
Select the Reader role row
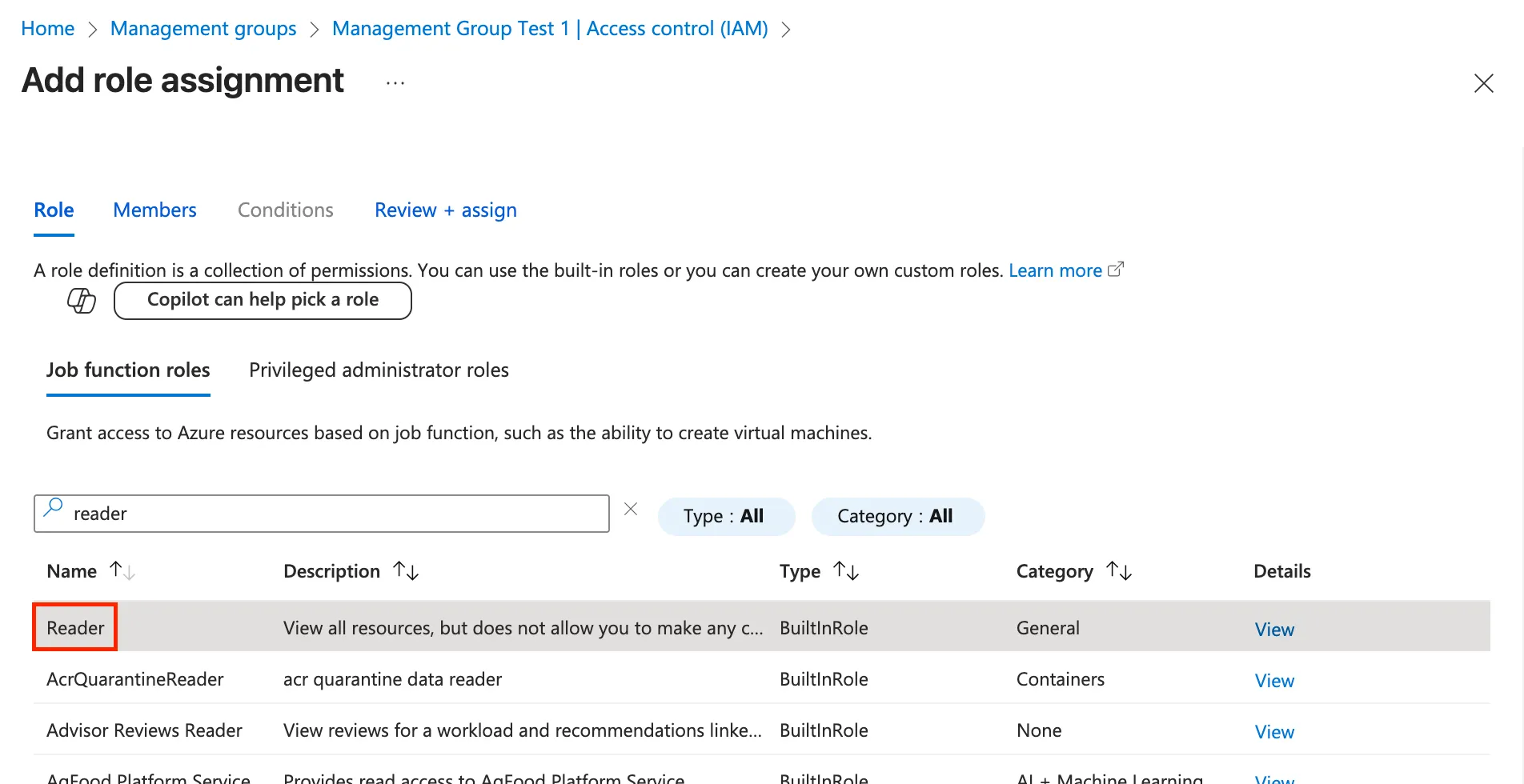tap(75, 628)
